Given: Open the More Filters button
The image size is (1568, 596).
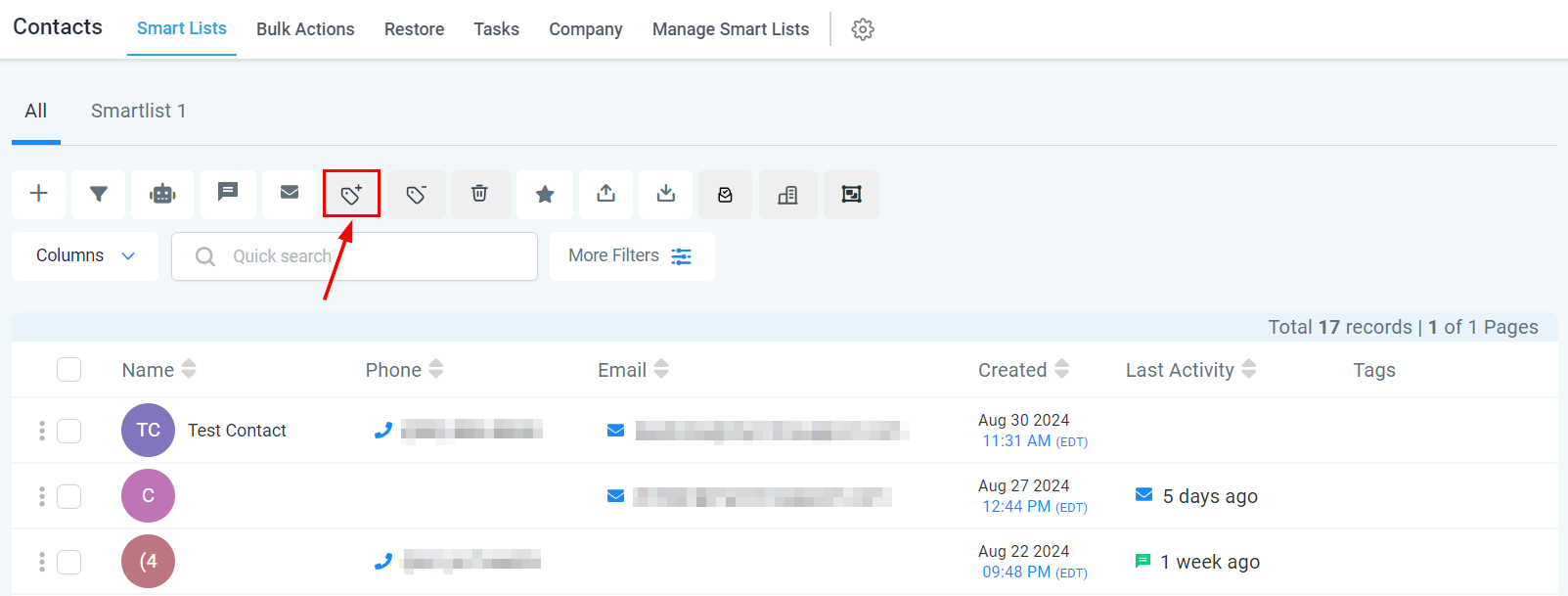Looking at the screenshot, I should [x=632, y=256].
